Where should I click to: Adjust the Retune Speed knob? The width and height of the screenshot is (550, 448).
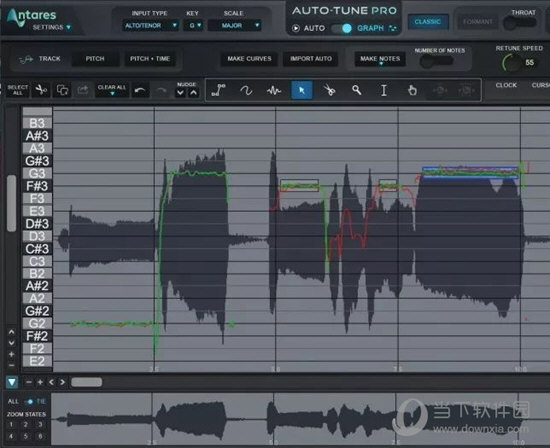click(511, 63)
